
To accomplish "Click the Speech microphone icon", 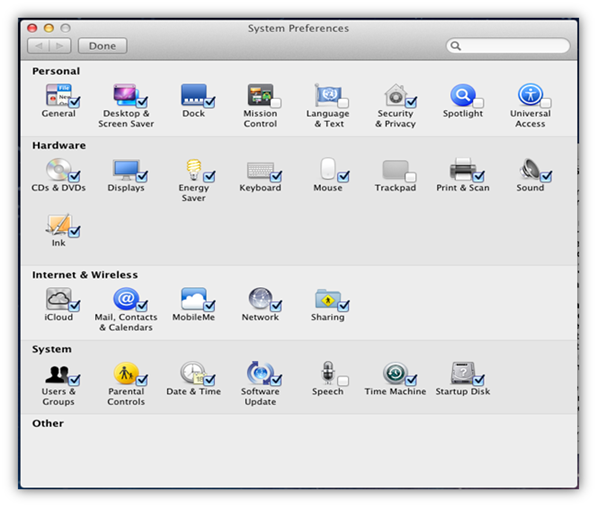I will tap(327, 373).
